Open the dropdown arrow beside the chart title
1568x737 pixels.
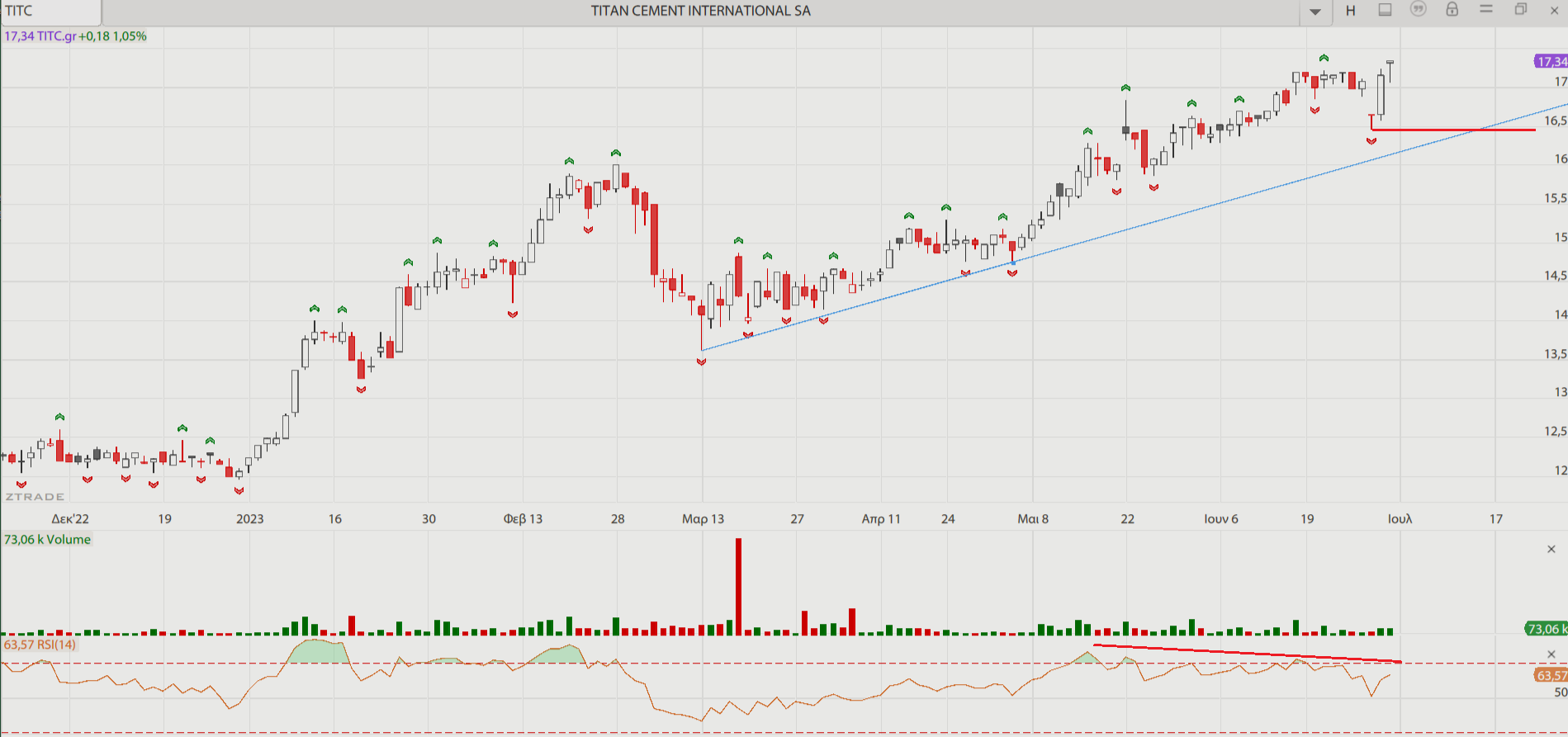(1315, 12)
